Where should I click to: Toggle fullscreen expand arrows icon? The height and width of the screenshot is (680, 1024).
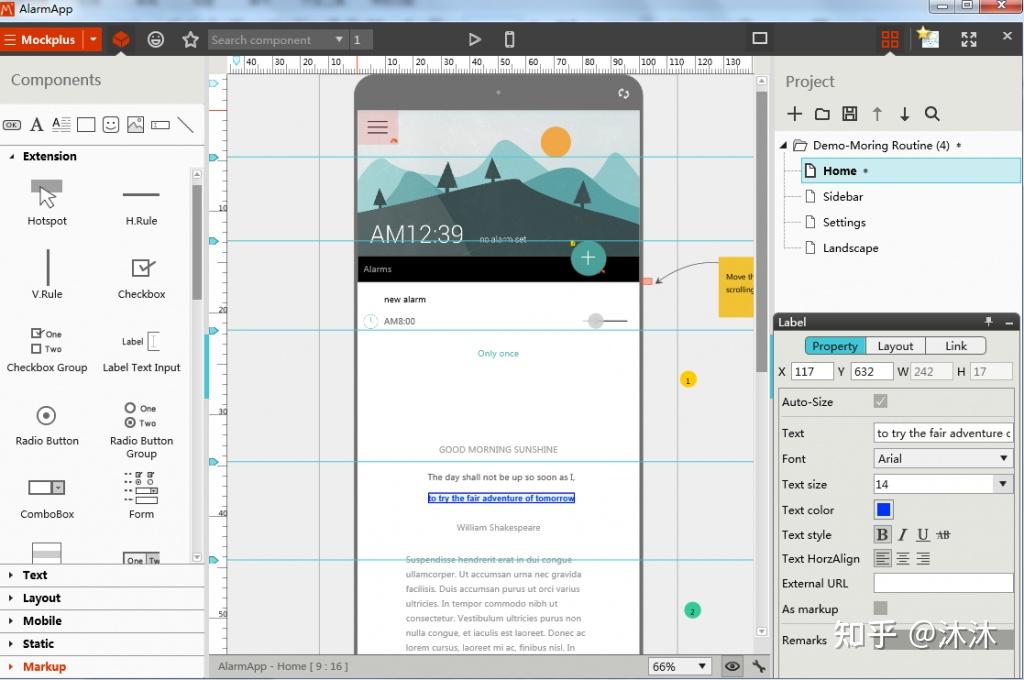click(x=968, y=39)
